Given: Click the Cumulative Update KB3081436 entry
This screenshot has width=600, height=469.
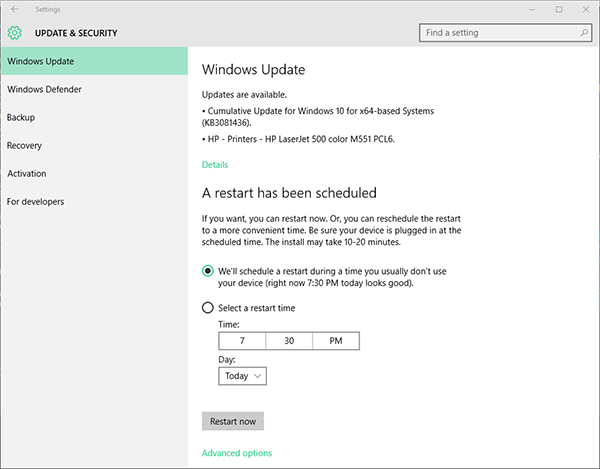Looking at the screenshot, I should tap(318, 117).
